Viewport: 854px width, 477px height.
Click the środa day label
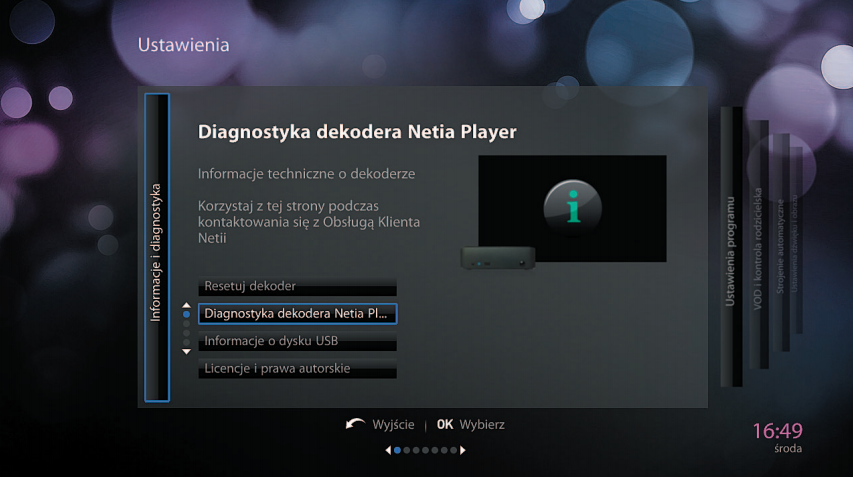pos(788,449)
